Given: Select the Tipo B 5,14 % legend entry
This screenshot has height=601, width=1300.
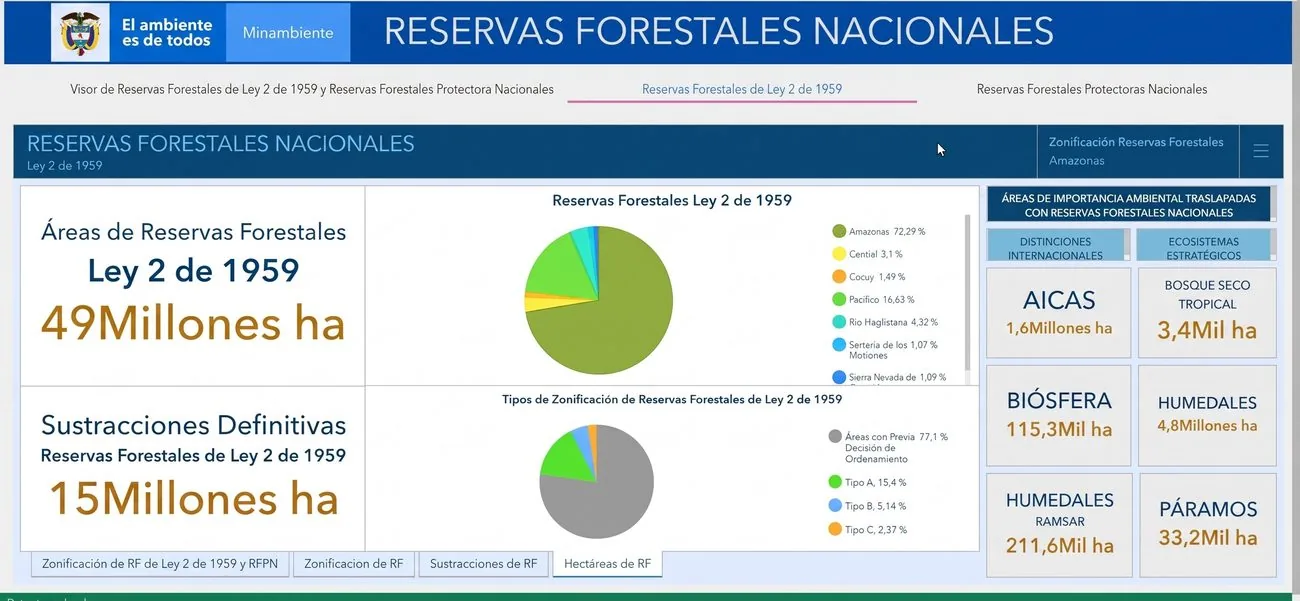Looking at the screenshot, I should [x=867, y=506].
